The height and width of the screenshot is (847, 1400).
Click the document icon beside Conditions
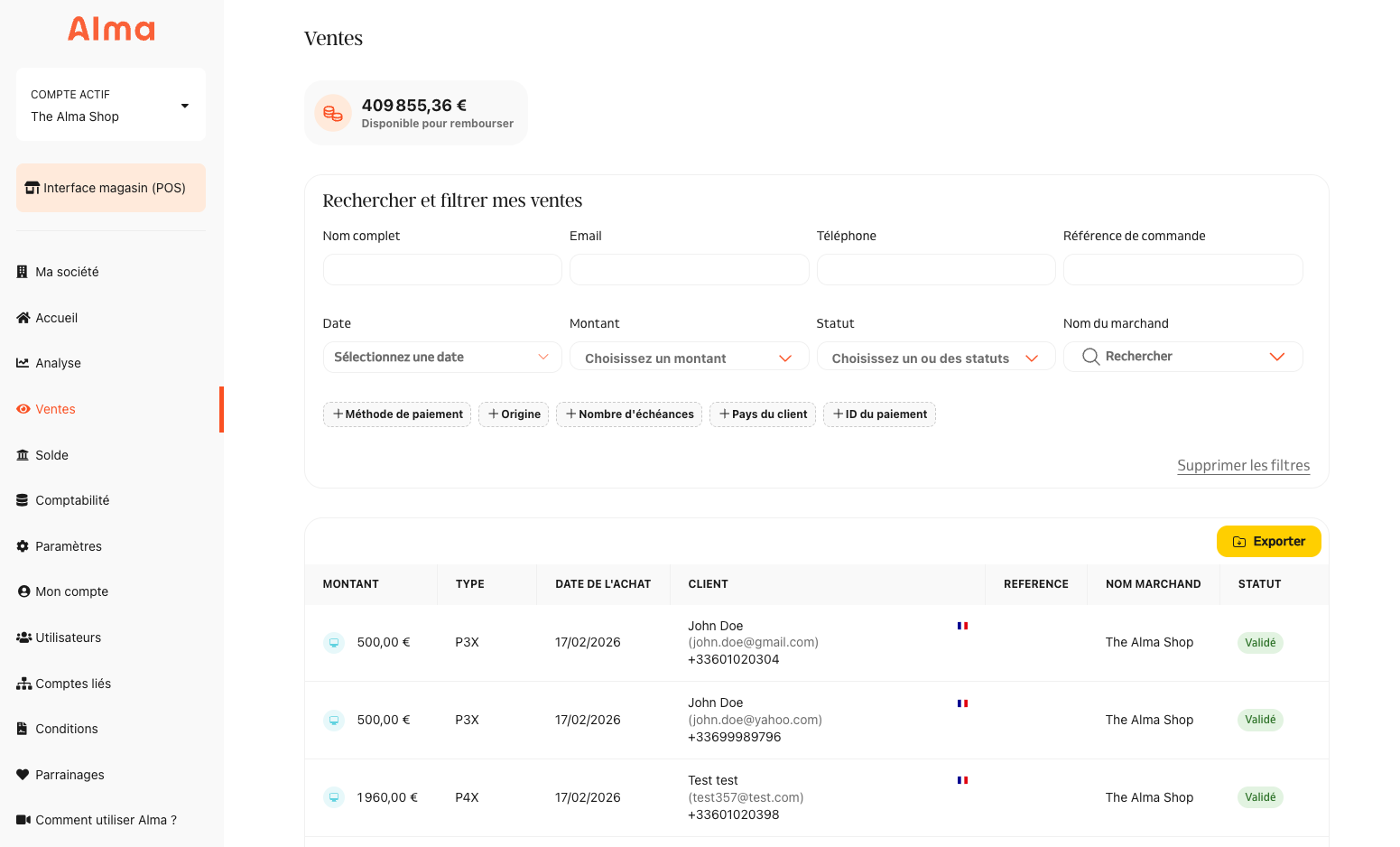(x=23, y=729)
